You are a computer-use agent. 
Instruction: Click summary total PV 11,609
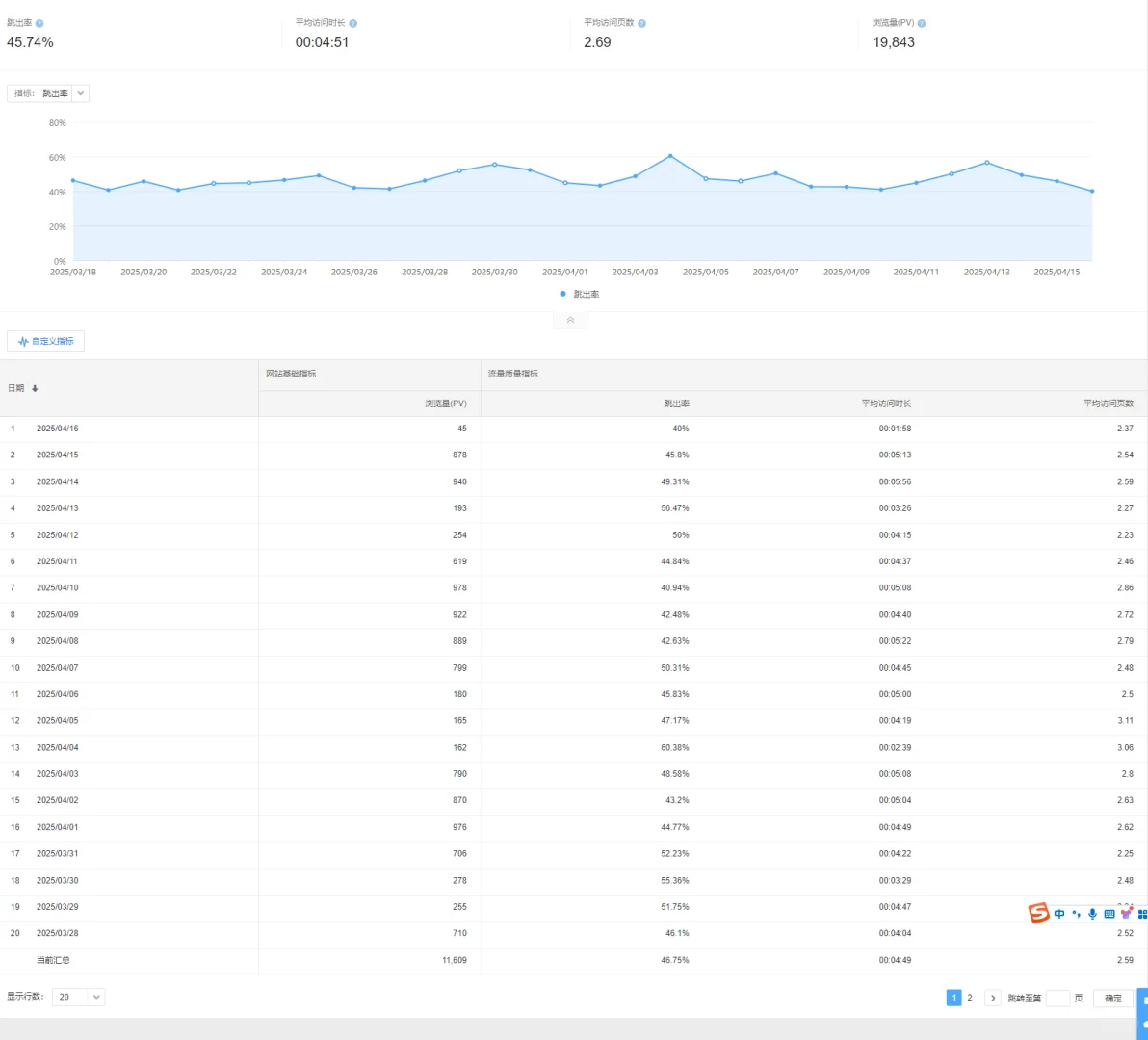[454, 960]
